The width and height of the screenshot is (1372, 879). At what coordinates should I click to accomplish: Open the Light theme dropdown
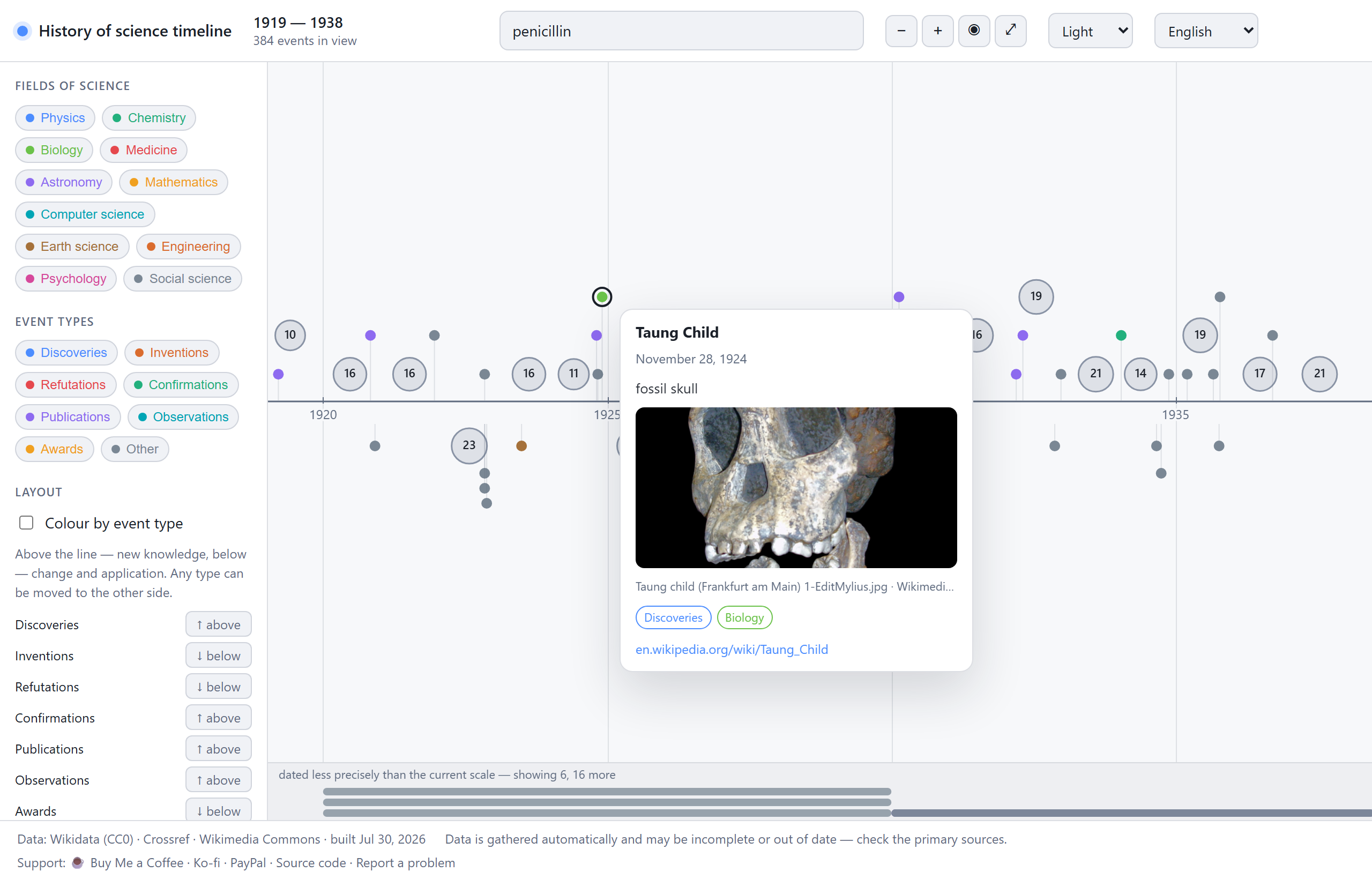click(1090, 31)
